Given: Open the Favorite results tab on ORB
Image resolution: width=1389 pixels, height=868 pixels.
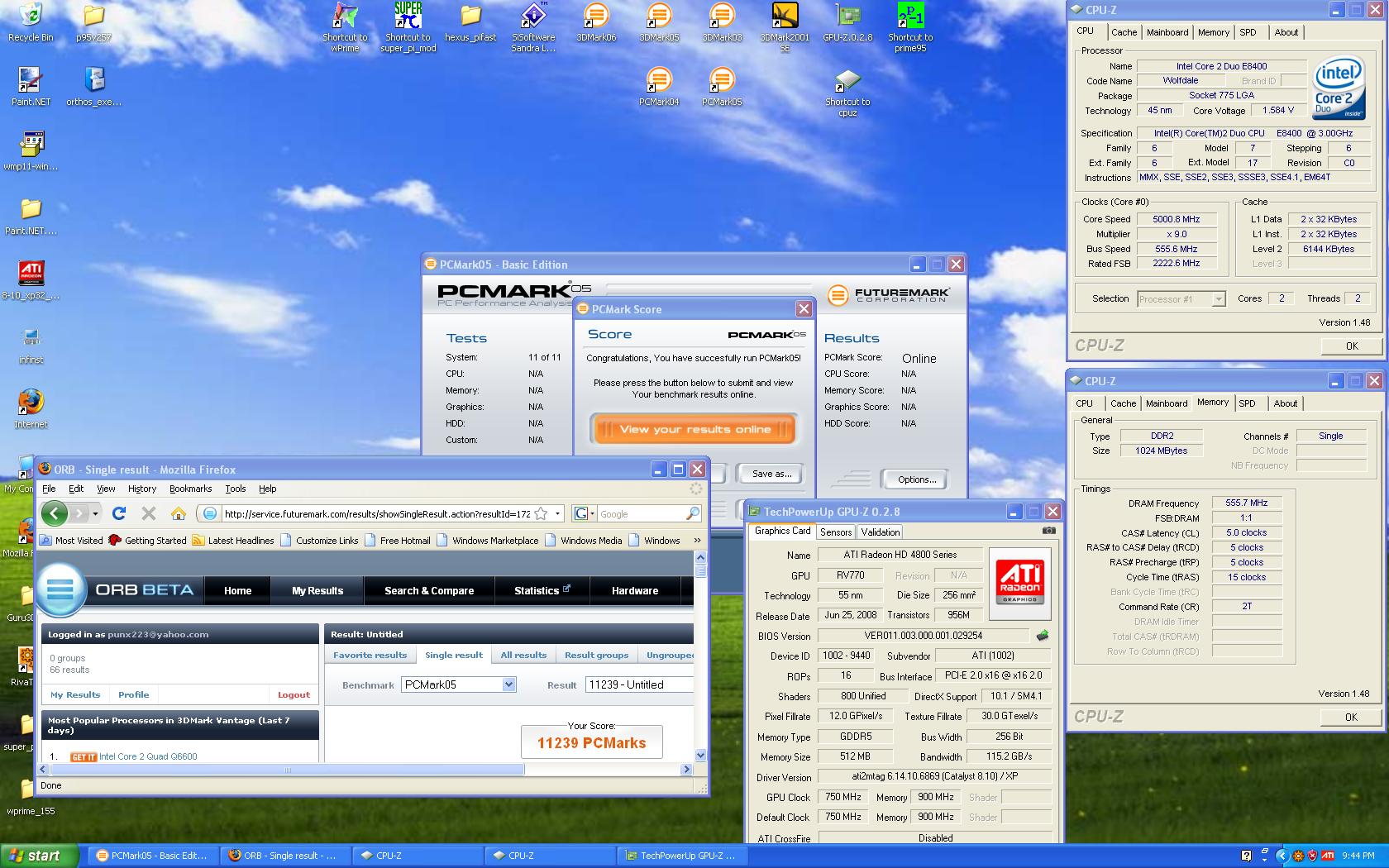Looking at the screenshot, I should click(x=370, y=655).
